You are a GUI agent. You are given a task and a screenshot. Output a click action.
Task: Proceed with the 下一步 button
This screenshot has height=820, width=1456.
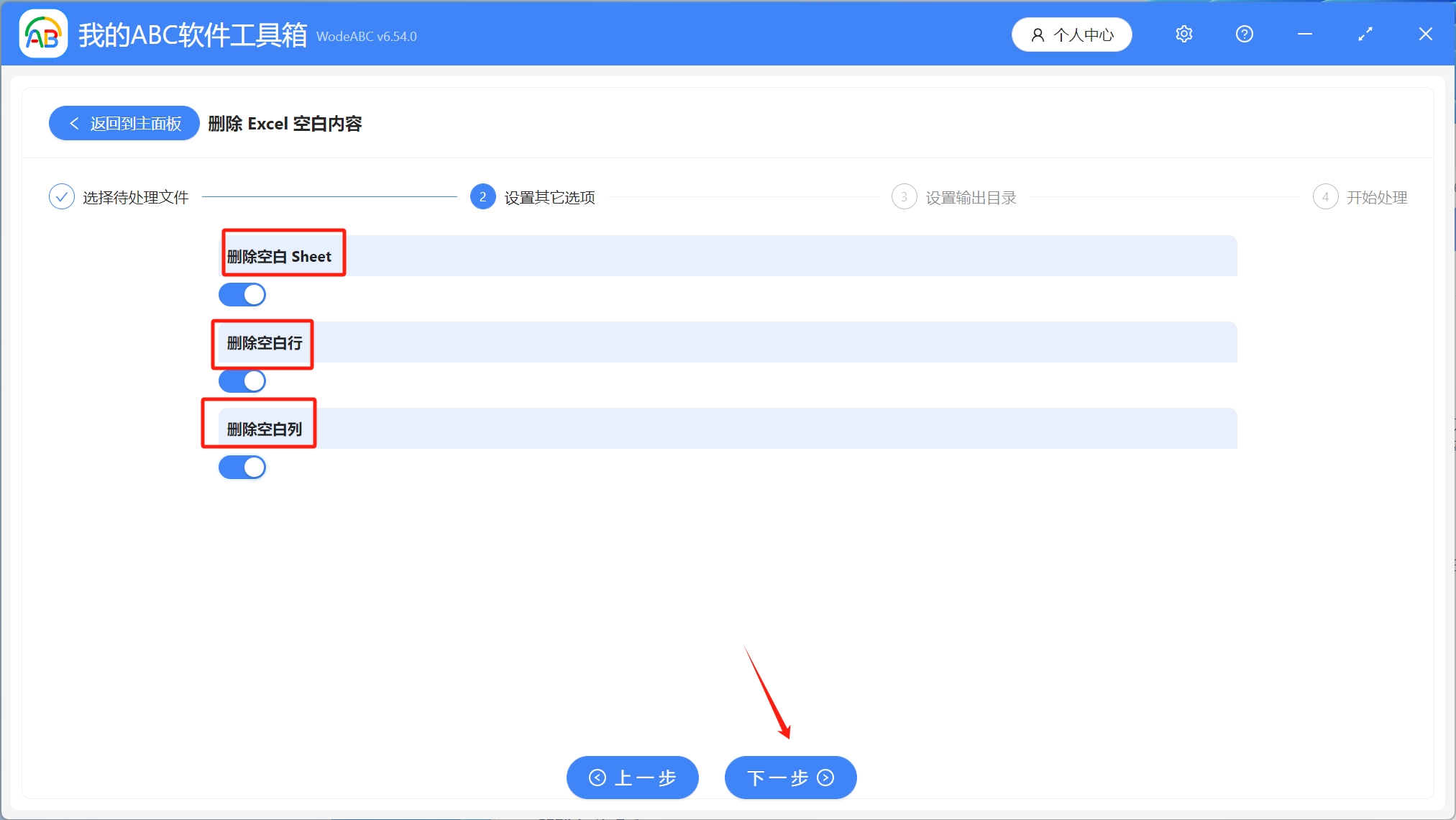click(790, 778)
